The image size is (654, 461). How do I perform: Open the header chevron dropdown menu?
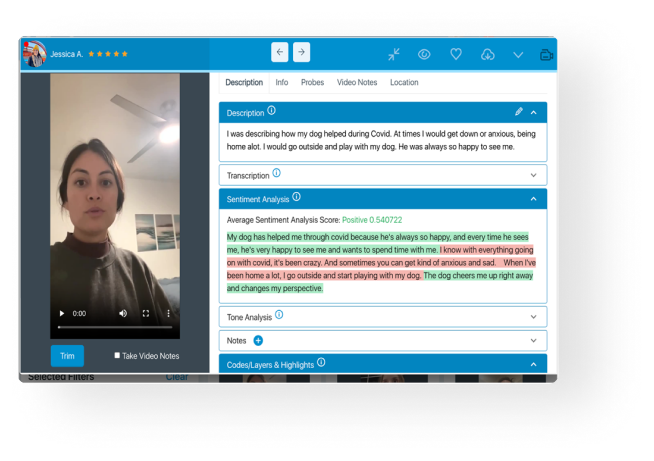point(518,55)
